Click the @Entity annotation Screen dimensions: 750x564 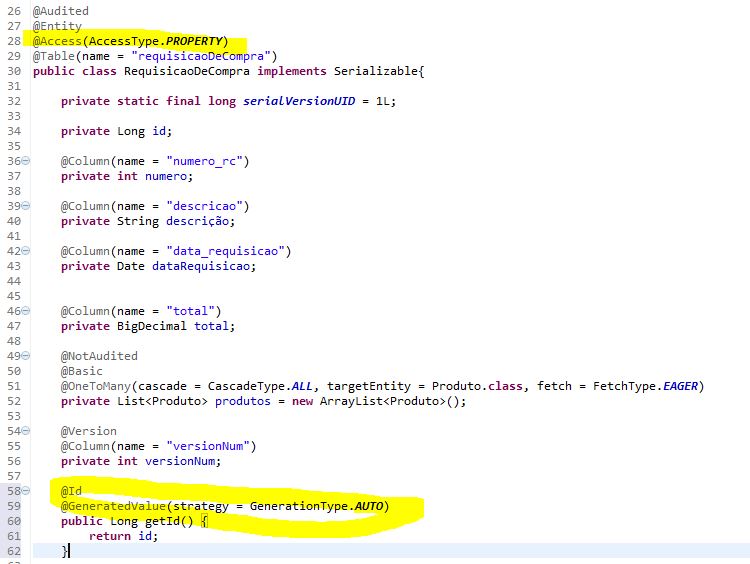pos(57,26)
